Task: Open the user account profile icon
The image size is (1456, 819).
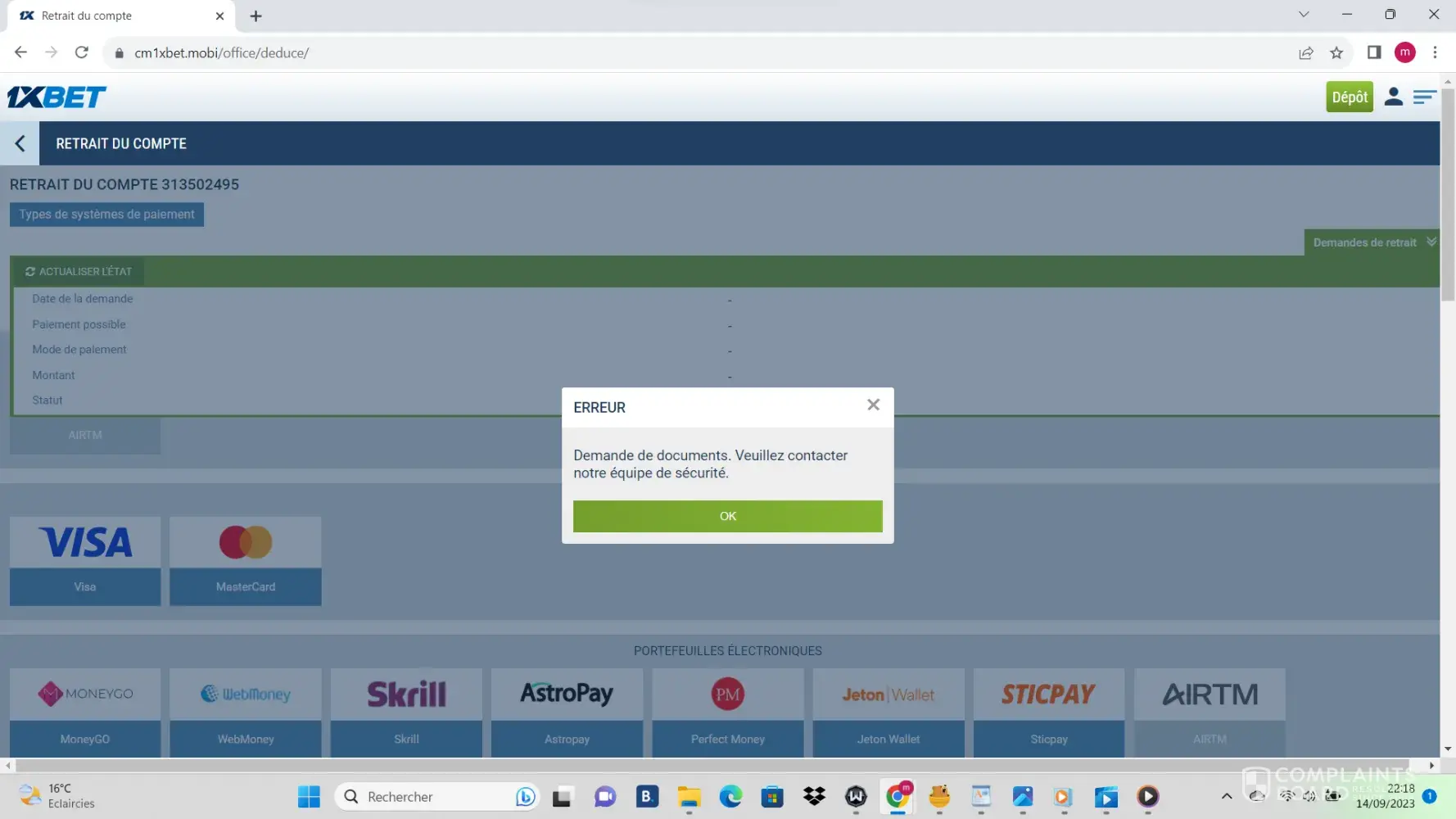Action: pos(1393,97)
